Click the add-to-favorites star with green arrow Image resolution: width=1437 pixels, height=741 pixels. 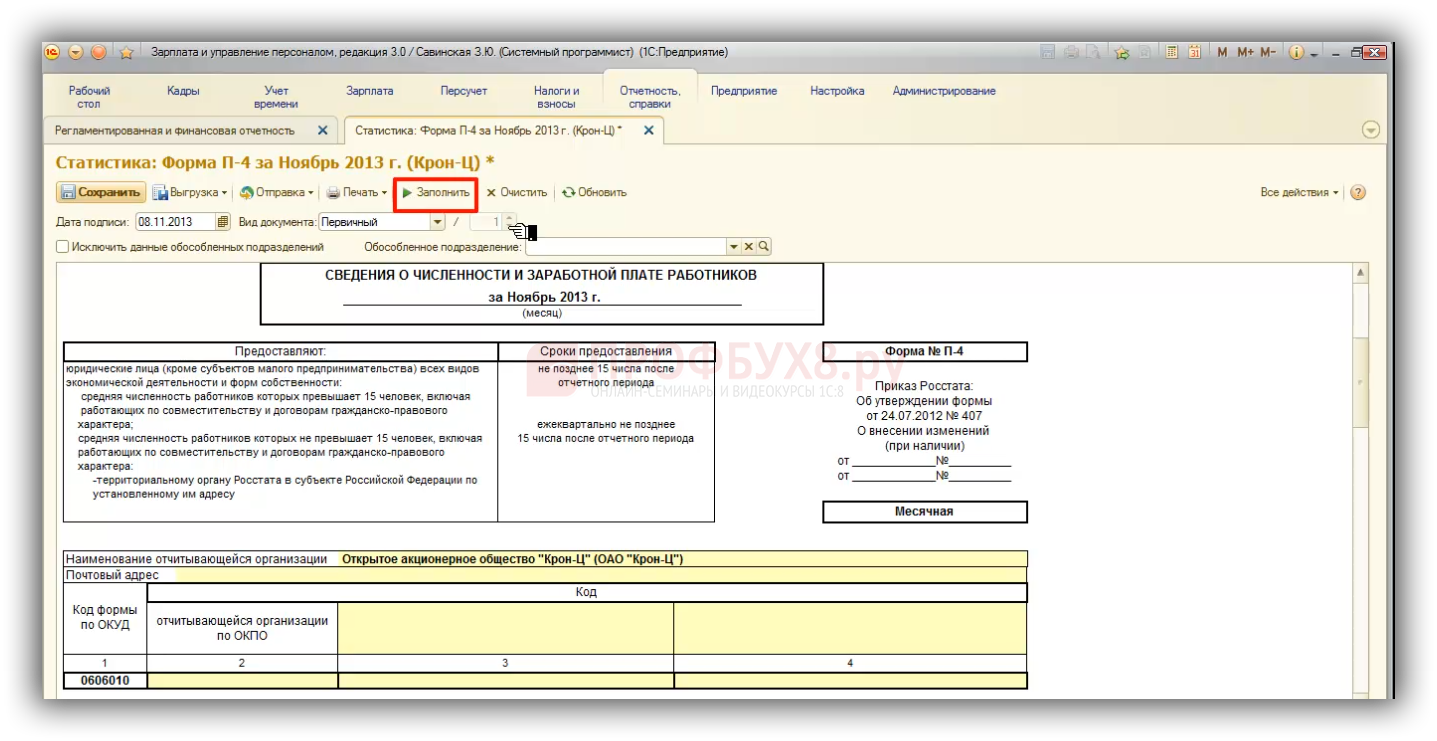pyautogui.click(x=1122, y=53)
